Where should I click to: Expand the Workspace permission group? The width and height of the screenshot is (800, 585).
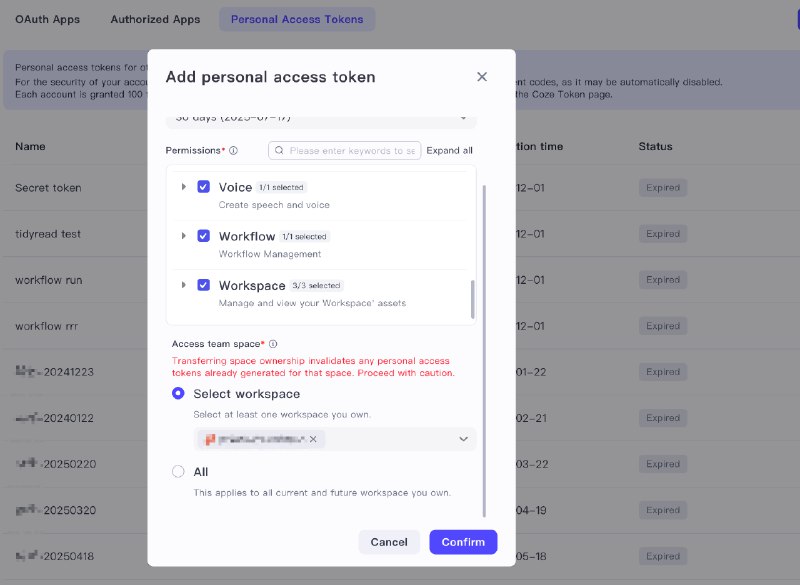[x=184, y=285]
